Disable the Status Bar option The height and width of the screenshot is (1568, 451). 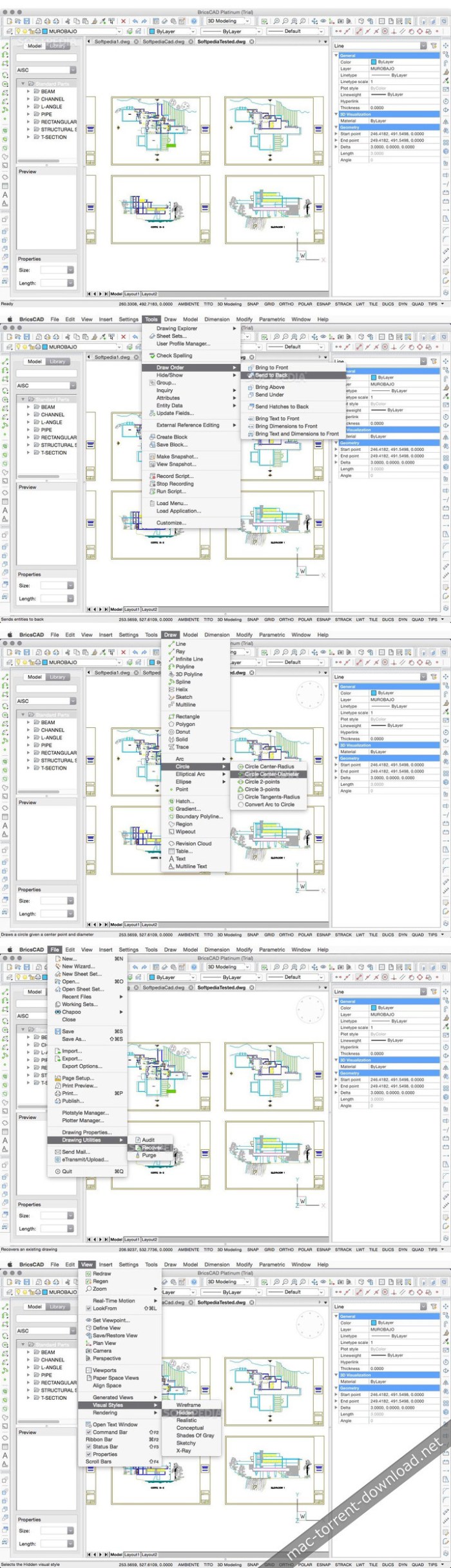click(x=89, y=1447)
